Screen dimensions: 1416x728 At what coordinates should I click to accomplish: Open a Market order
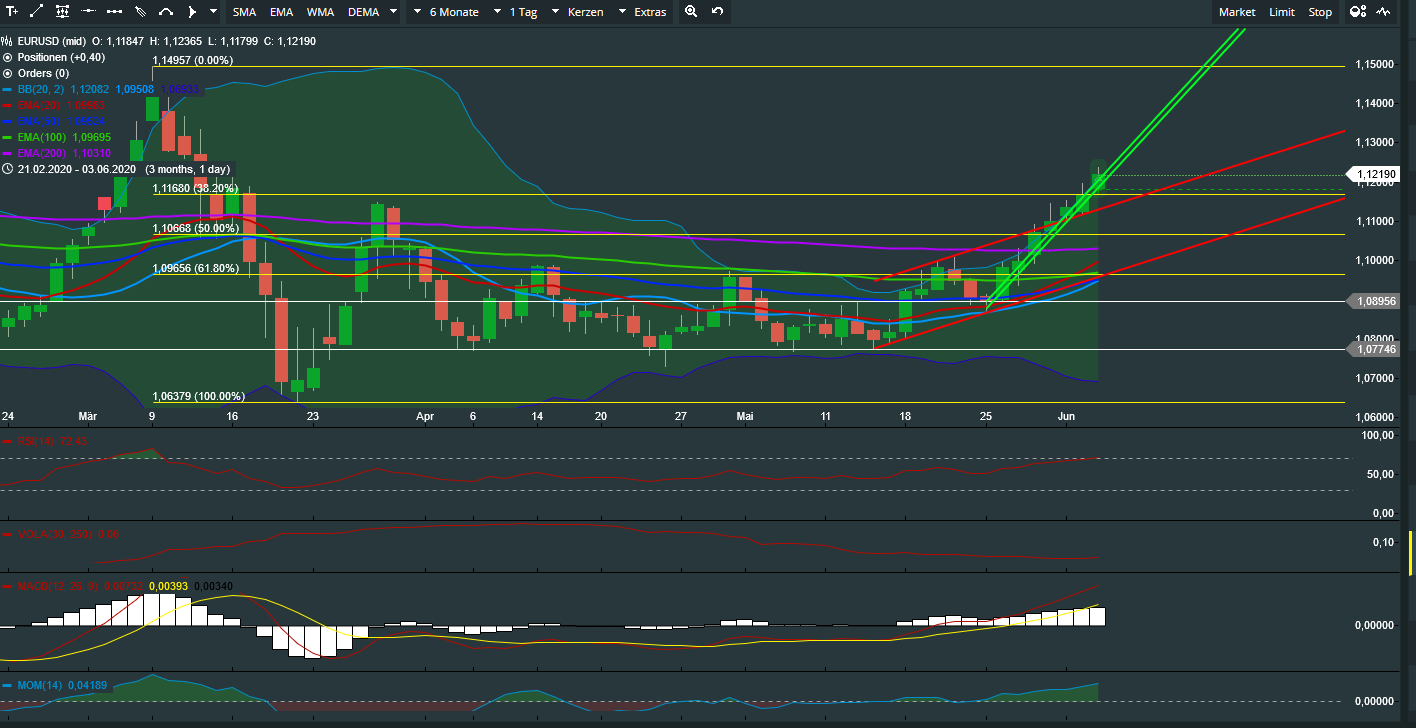coord(1237,12)
